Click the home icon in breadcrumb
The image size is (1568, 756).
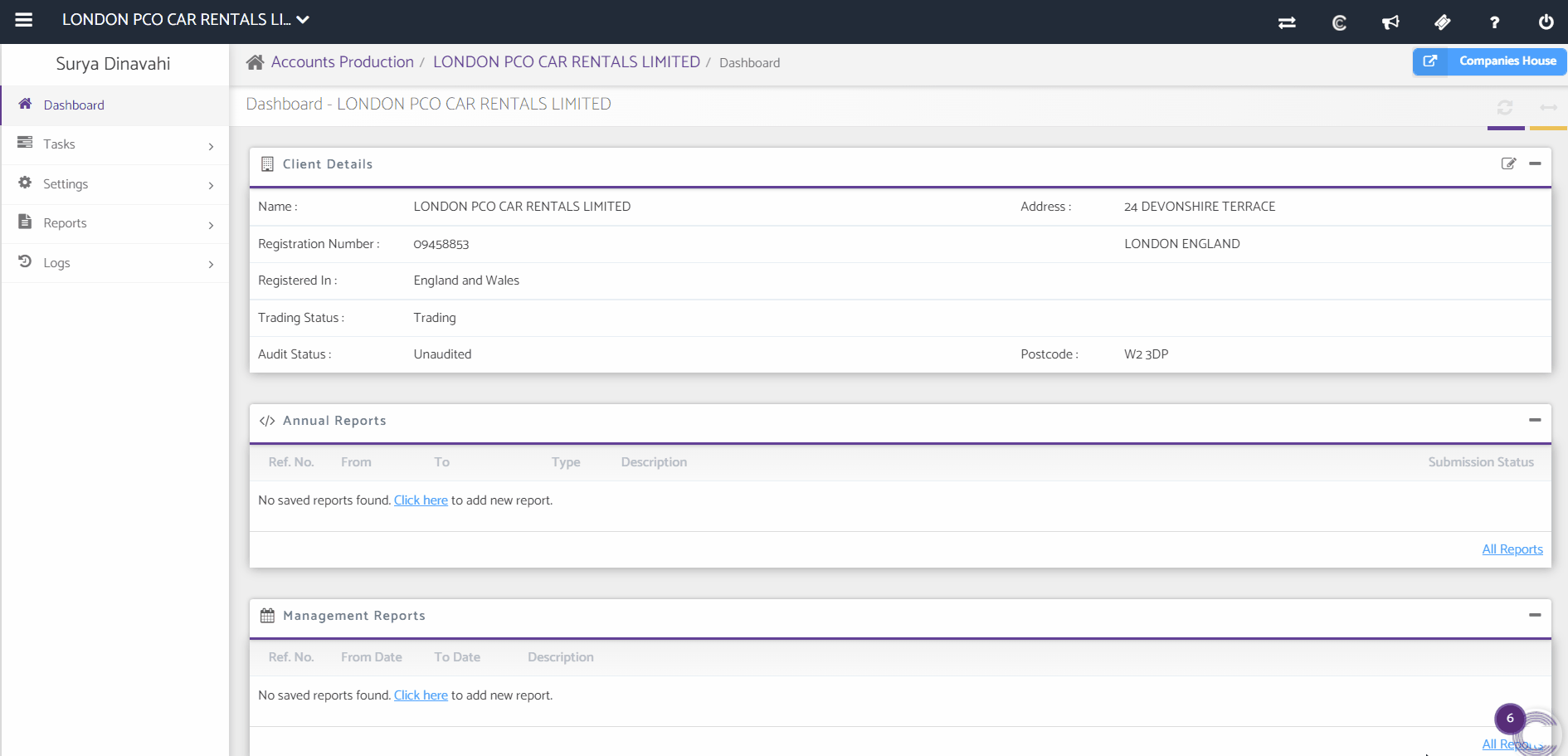[256, 62]
